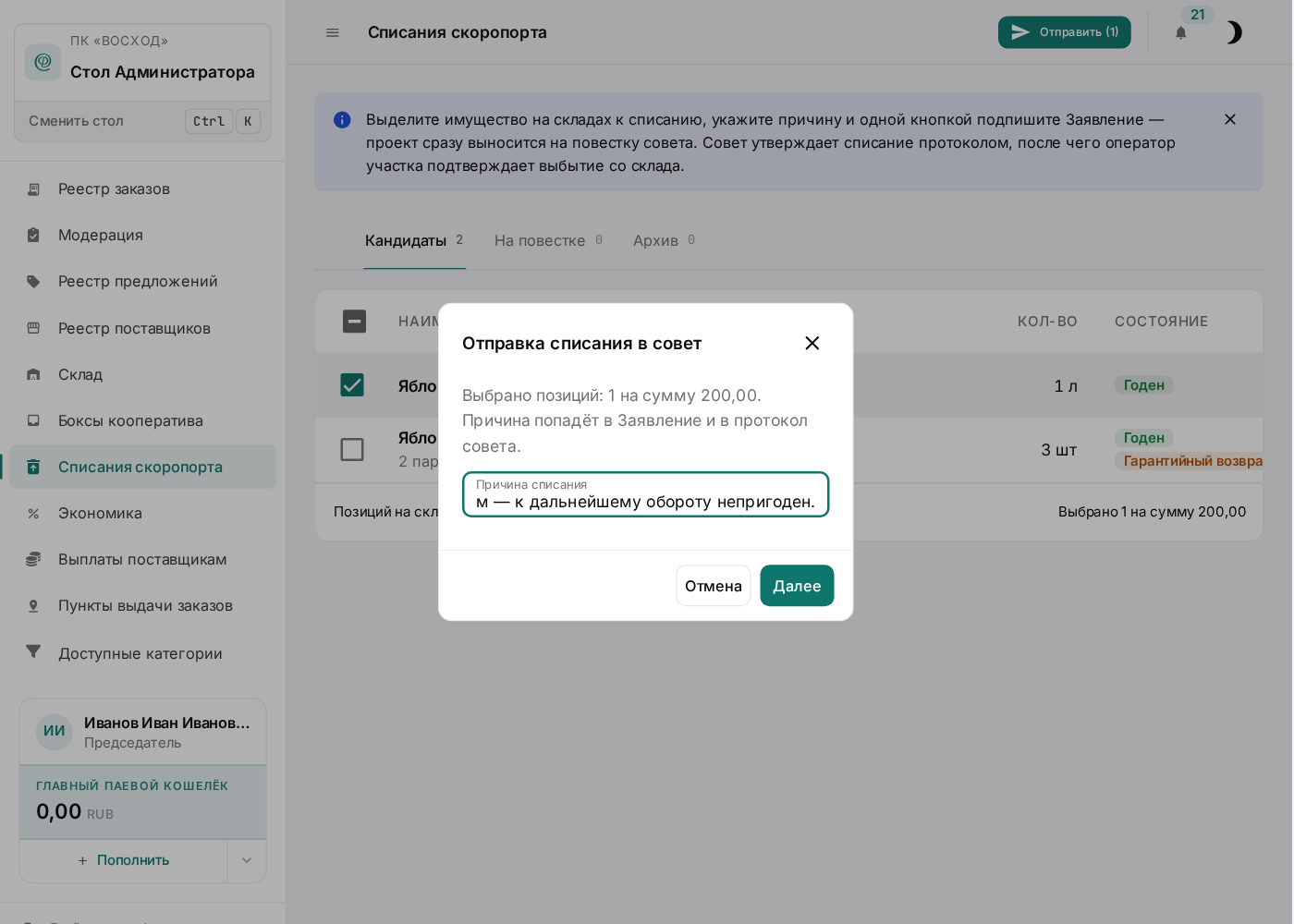The width and height of the screenshot is (1294, 924).
Task: Click the 'СОСТОЯНИЕ' column header
Action: 1161,322
